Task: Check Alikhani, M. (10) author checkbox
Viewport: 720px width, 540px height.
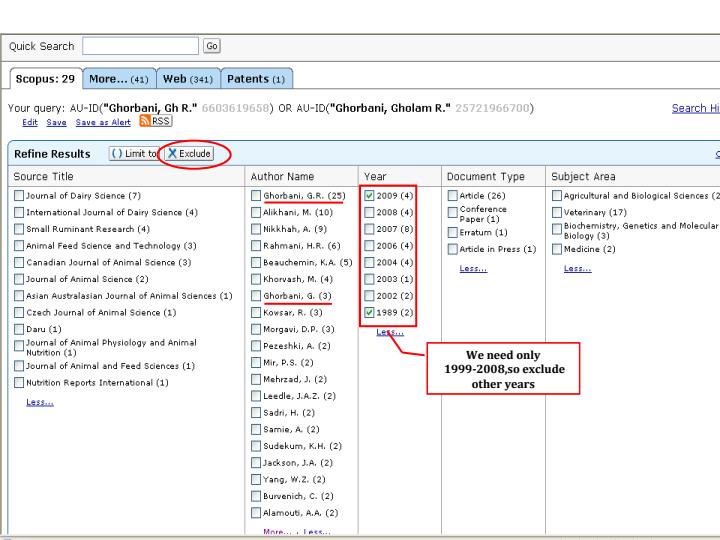Action: pos(256,212)
